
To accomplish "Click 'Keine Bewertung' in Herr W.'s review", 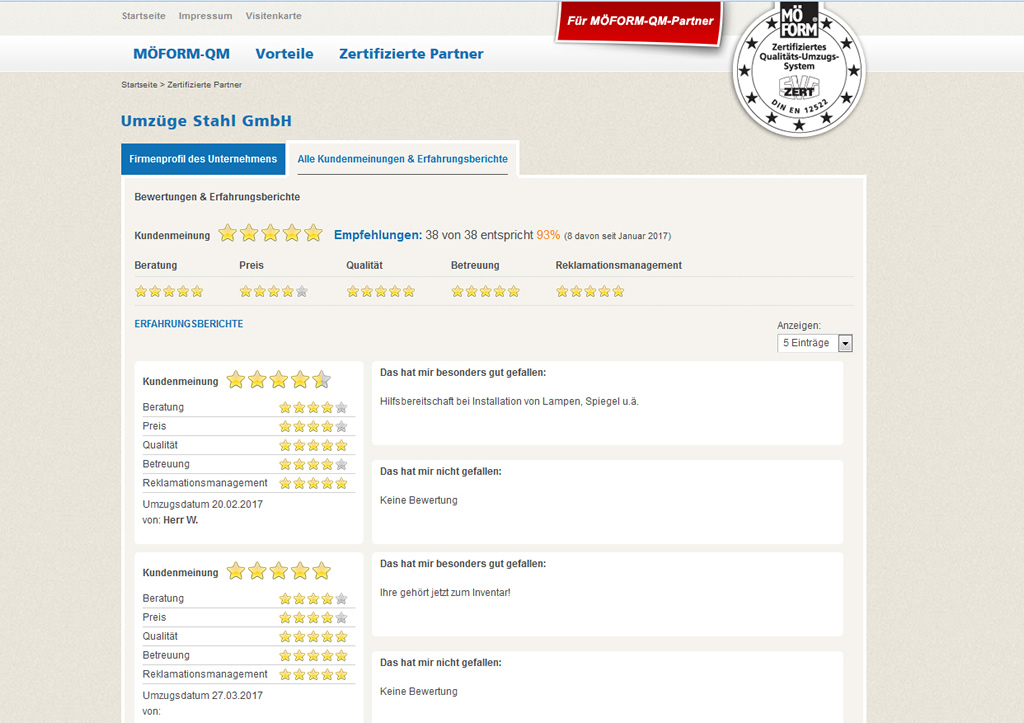I will point(419,500).
